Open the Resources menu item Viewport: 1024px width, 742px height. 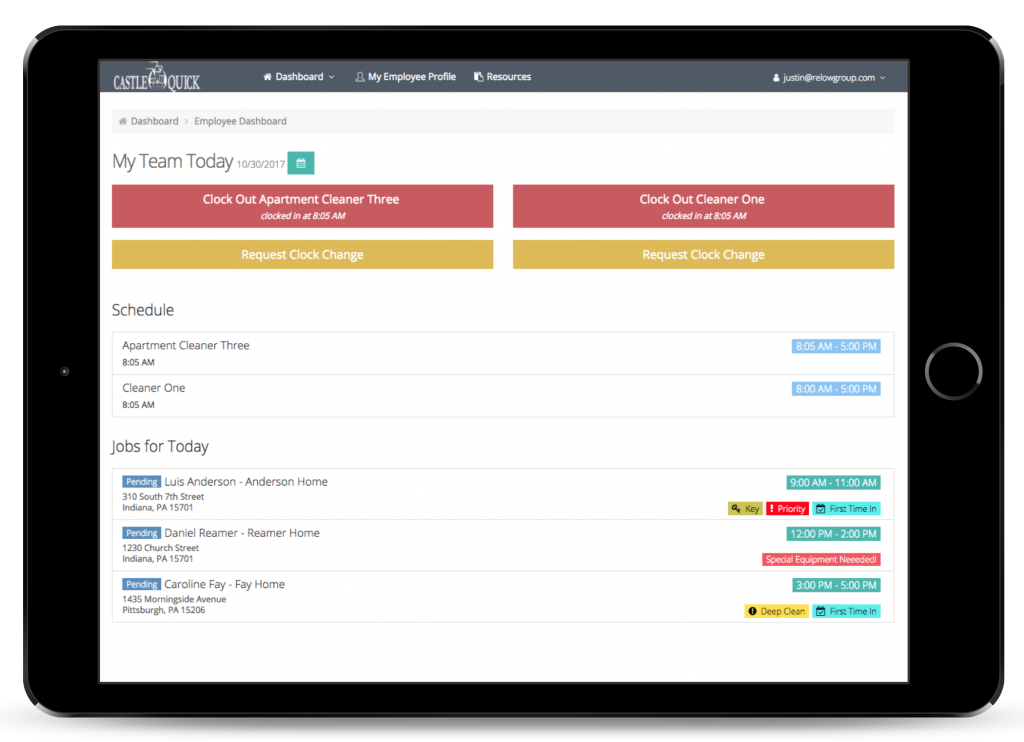(502, 77)
